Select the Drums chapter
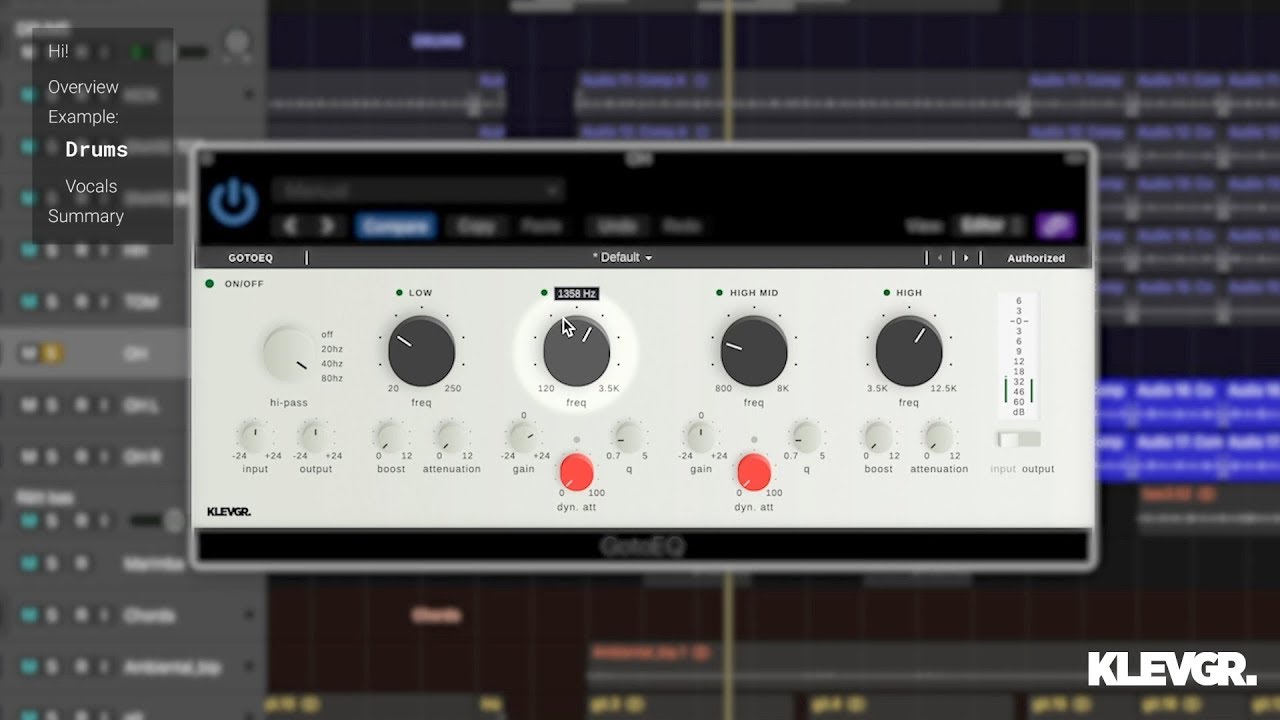This screenshot has width=1280, height=720. 96,150
